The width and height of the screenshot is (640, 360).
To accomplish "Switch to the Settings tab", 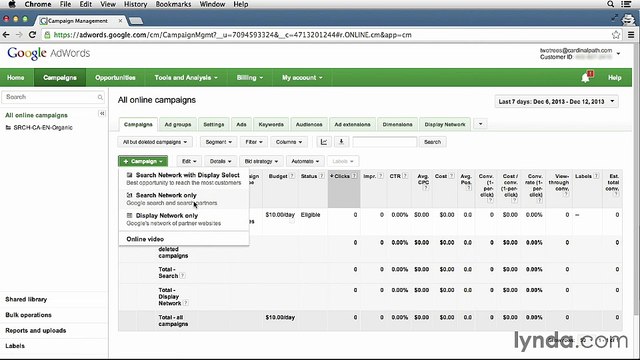I will click(x=213, y=124).
